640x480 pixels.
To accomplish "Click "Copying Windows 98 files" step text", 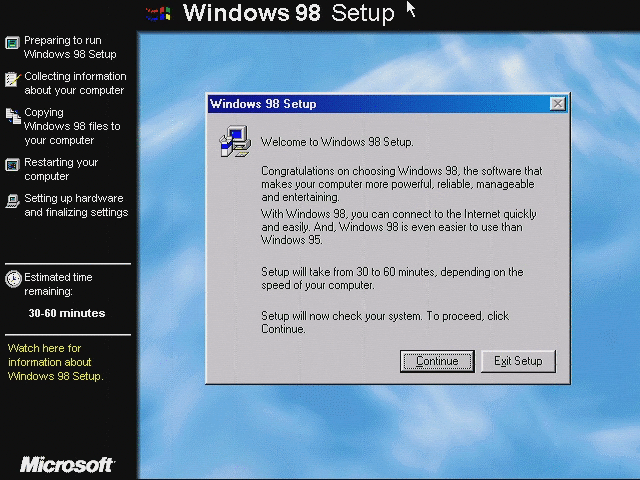I will 72,126.
